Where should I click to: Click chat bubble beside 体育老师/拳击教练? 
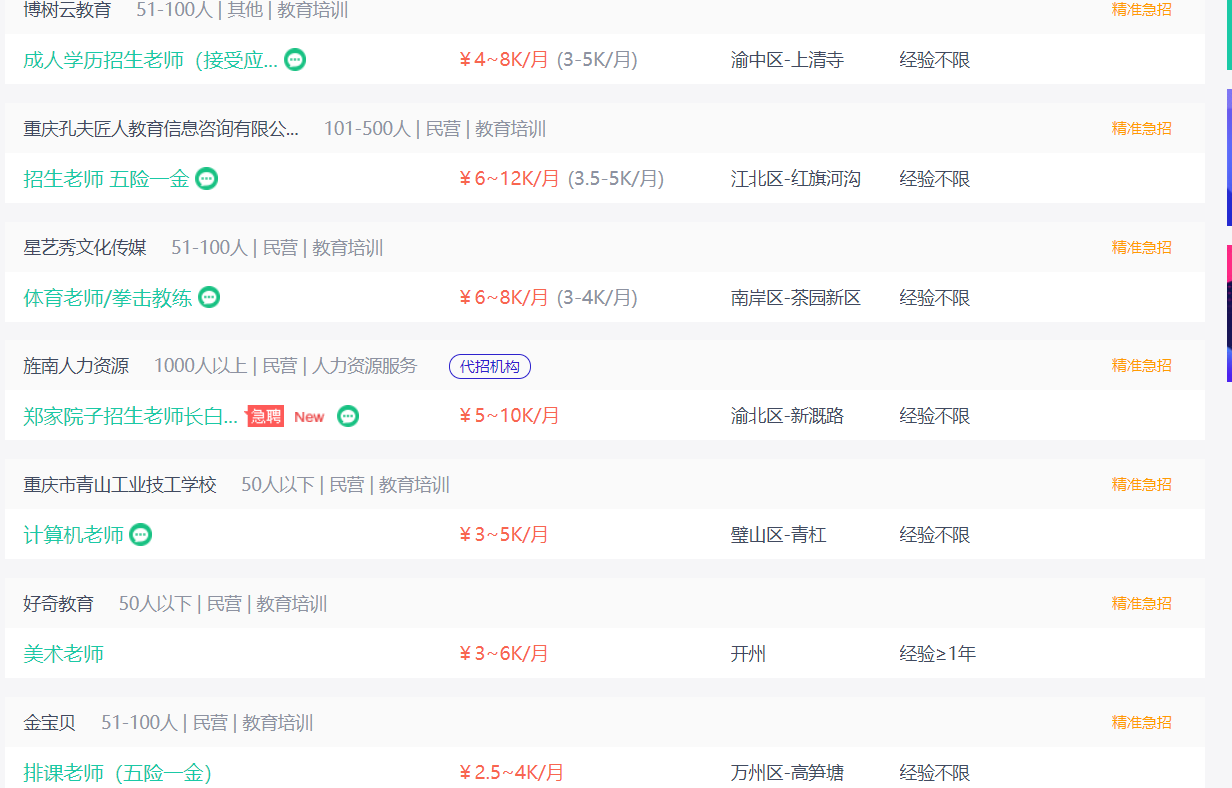tap(209, 297)
